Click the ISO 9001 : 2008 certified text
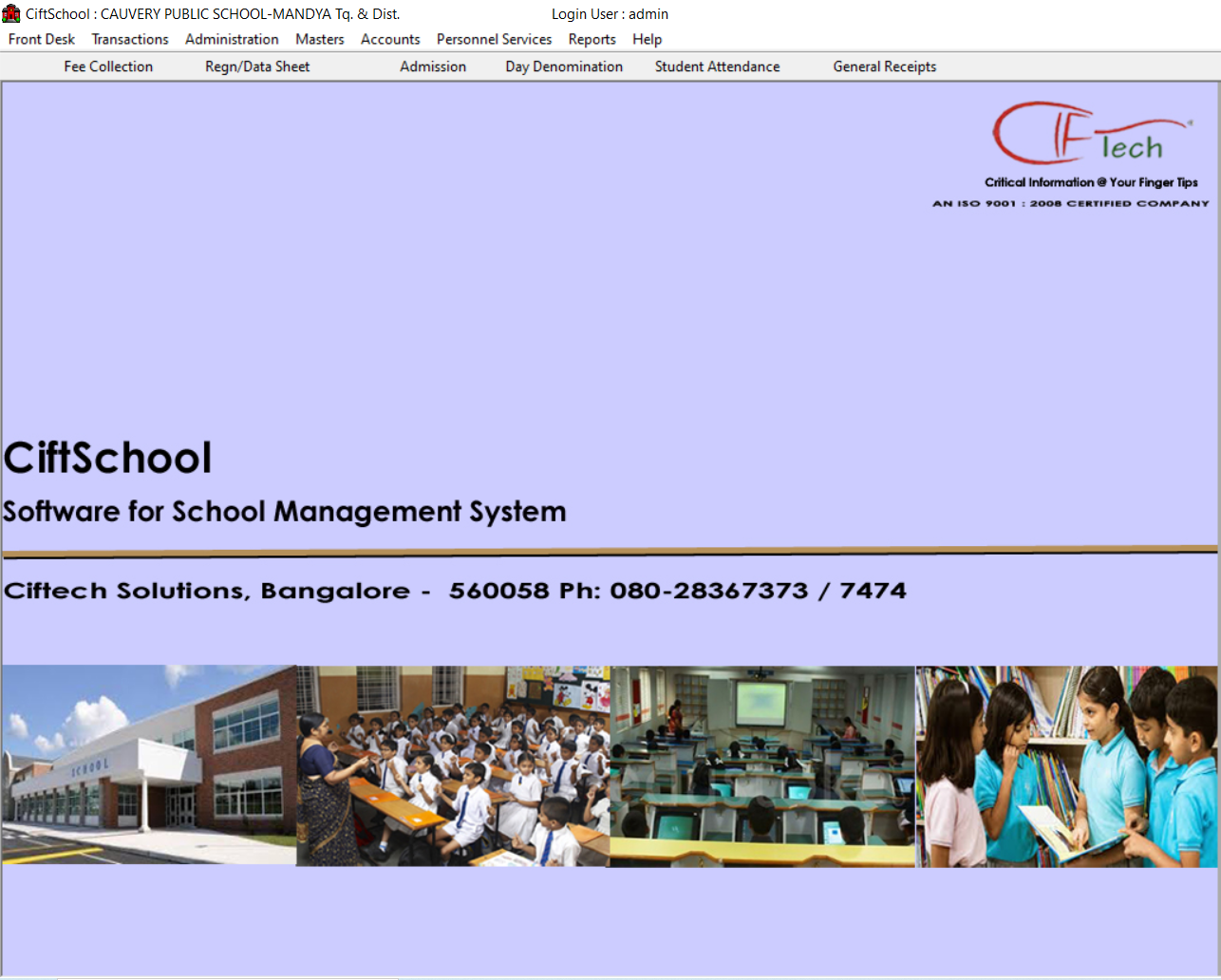Screen dimensions: 1221x980 click(1071, 203)
